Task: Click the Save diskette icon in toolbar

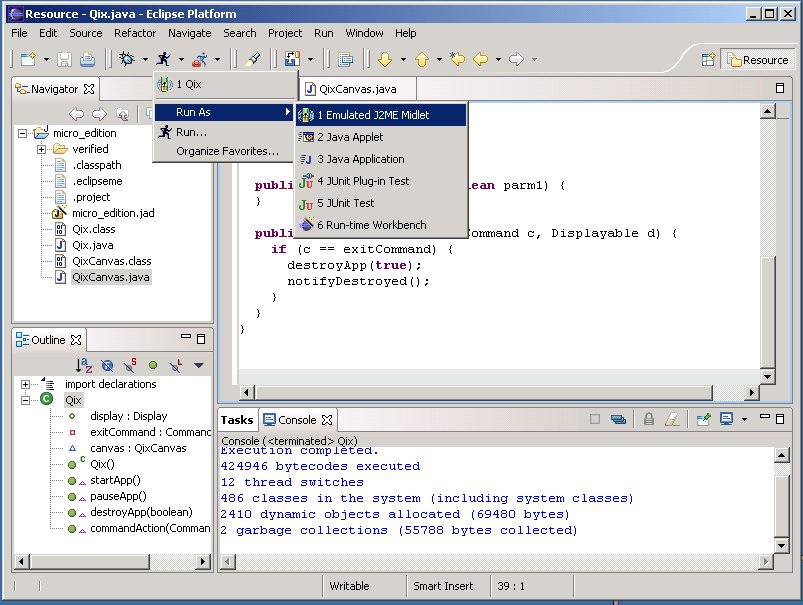Action: [x=65, y=59]
